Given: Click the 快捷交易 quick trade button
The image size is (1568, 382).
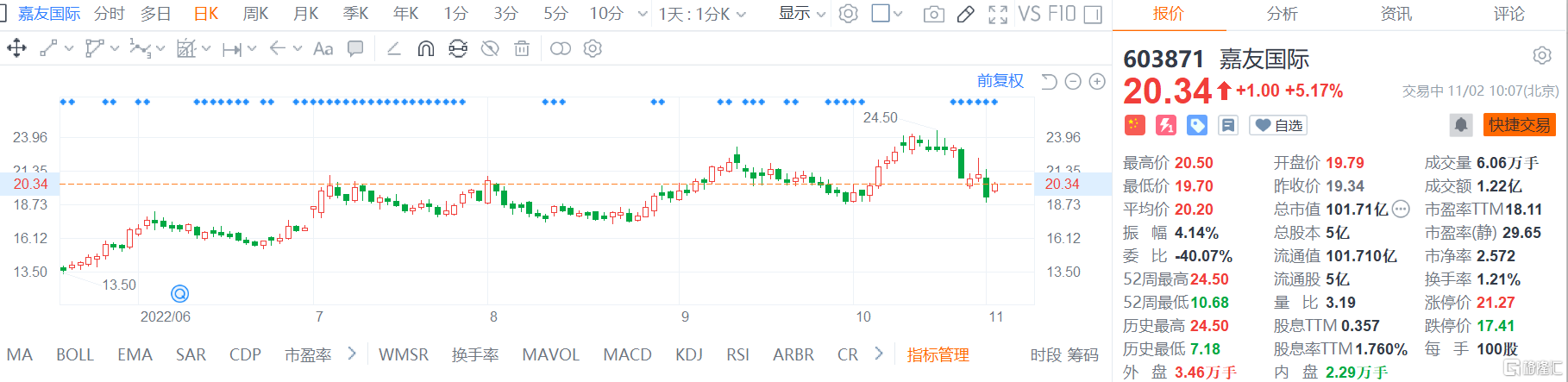Looking at the screenshot, I should pyautogui.click(x=1520, y=125).
